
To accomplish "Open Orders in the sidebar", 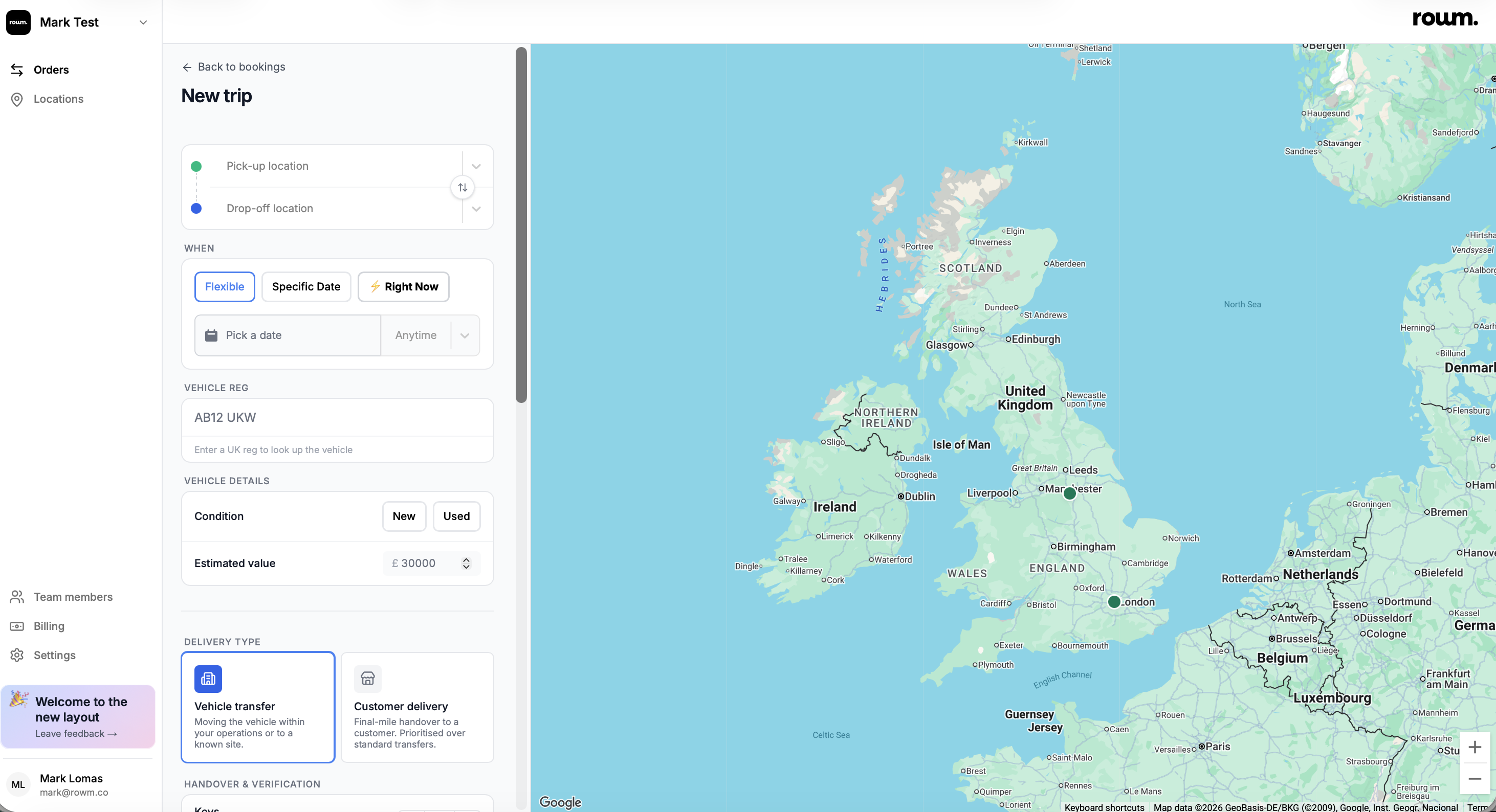I will click(x=51, y=70).
